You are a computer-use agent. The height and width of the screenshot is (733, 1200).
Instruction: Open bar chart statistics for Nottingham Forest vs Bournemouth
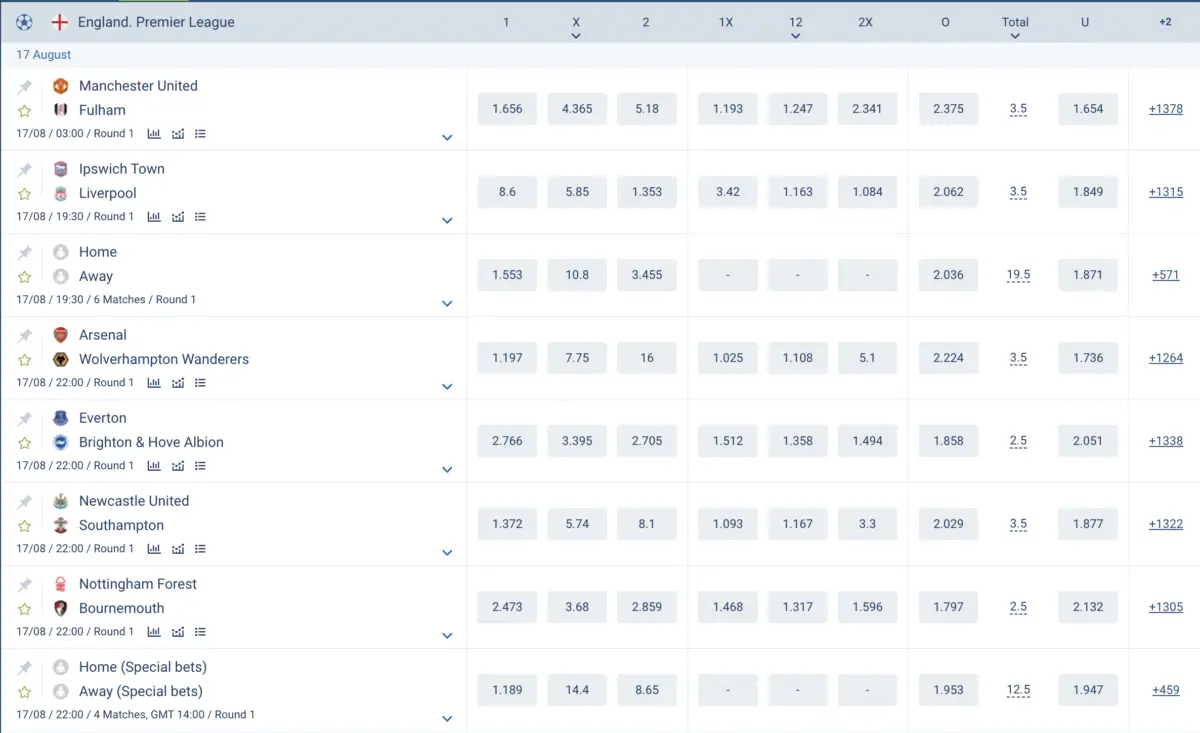click(x=154, y=631)
